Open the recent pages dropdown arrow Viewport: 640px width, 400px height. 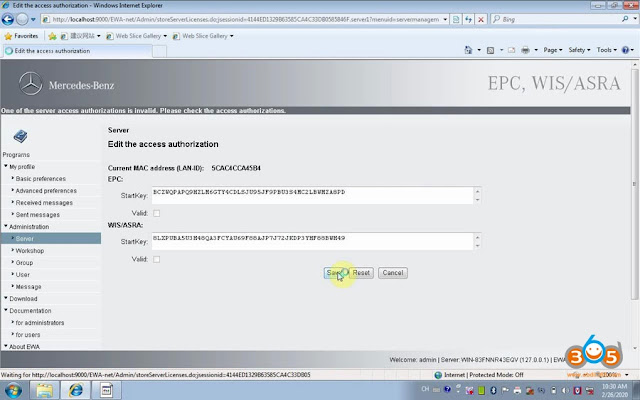pos(33,19)
